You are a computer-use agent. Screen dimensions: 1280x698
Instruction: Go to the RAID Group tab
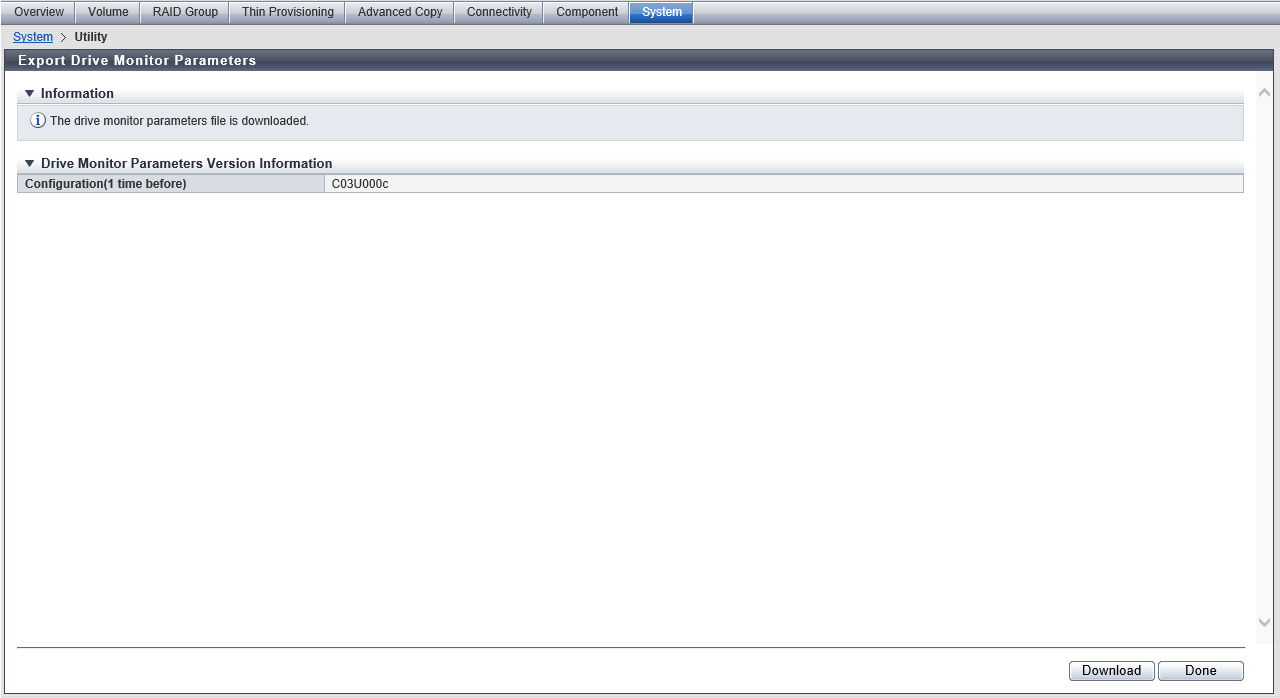185,12
